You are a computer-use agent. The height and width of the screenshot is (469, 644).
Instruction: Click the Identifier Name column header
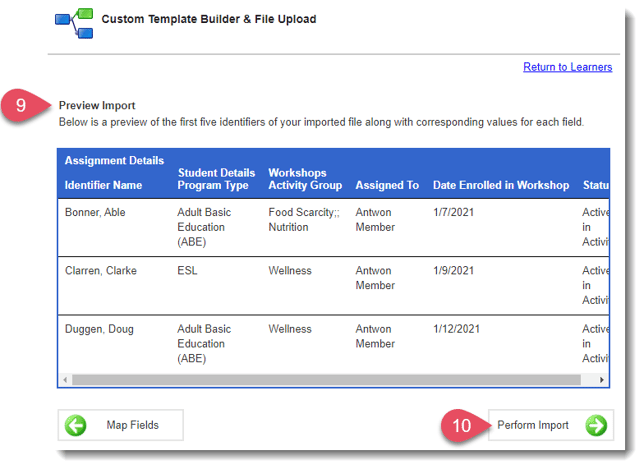pos(103,185)
